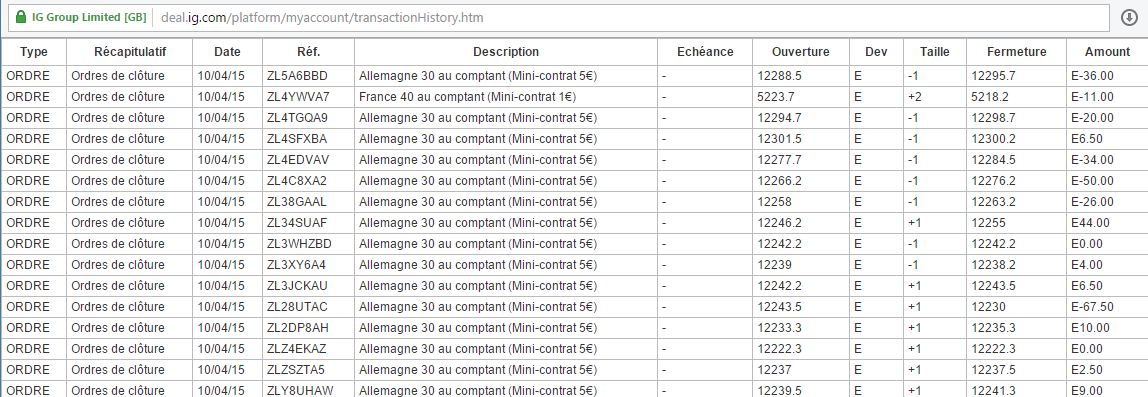Click amount E-36.00
1148x397 pixels.
click(1092, 75)
